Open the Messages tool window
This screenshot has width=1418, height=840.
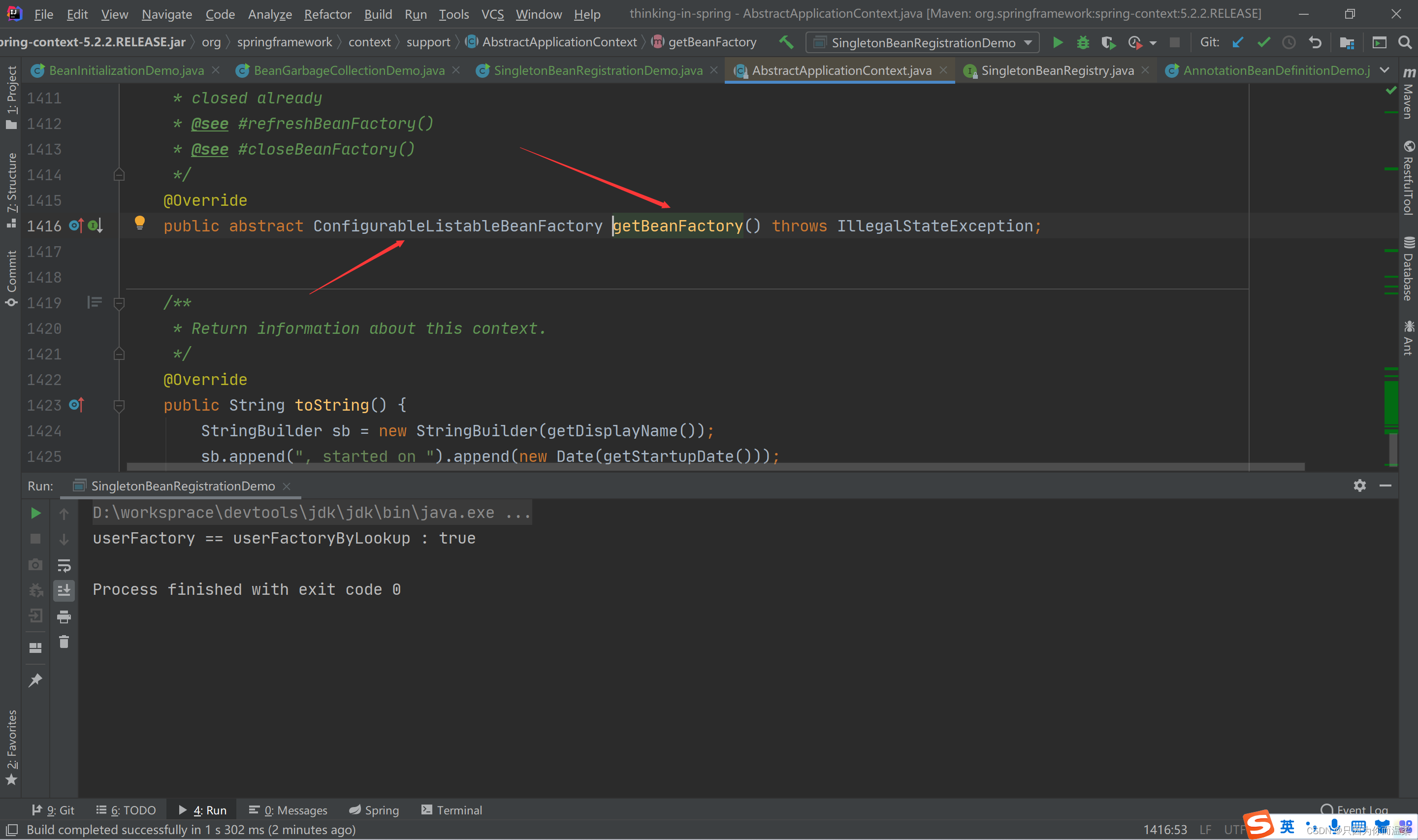click(x=288, y=810)
